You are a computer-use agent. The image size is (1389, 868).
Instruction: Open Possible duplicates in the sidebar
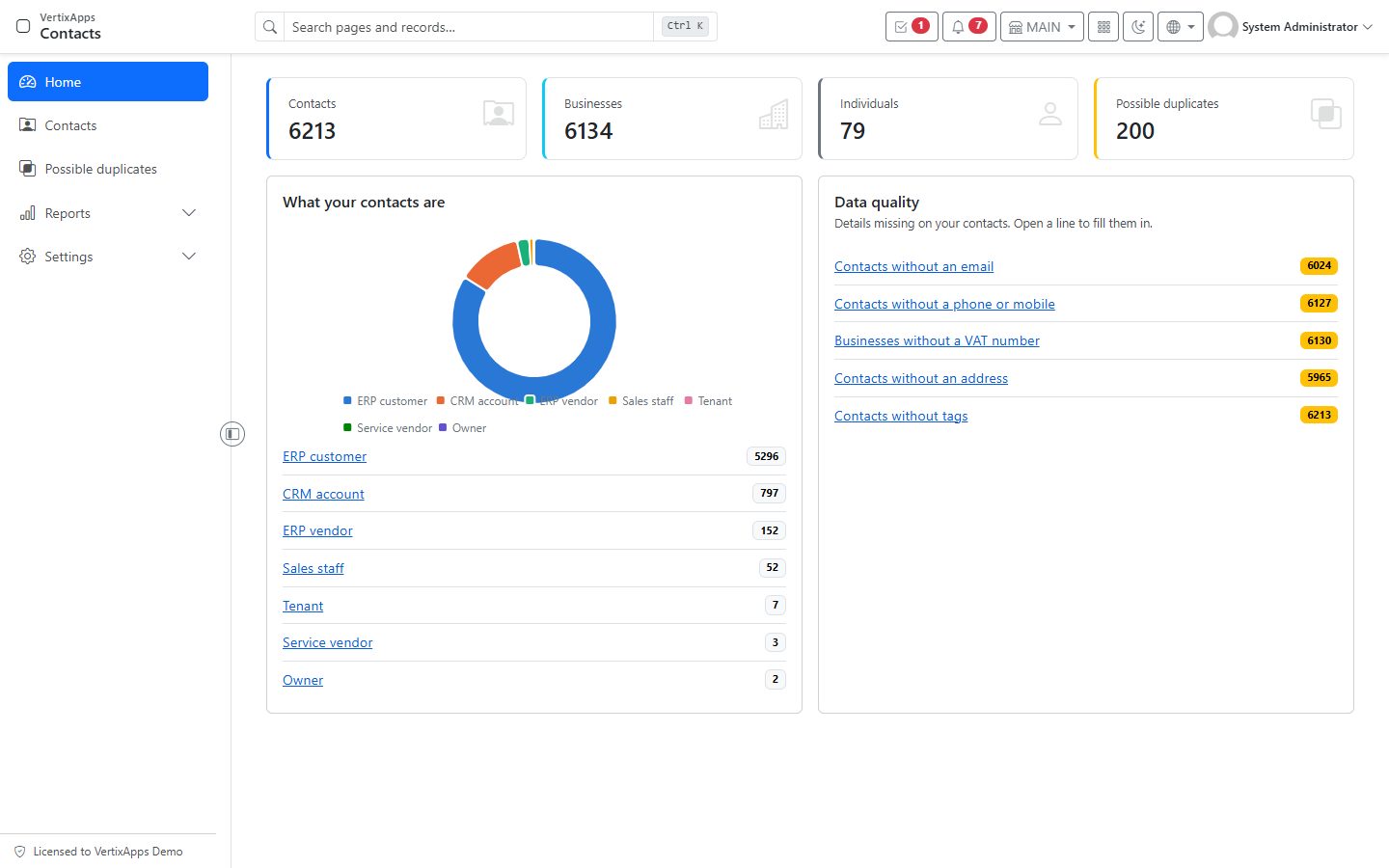coord(108,169)
